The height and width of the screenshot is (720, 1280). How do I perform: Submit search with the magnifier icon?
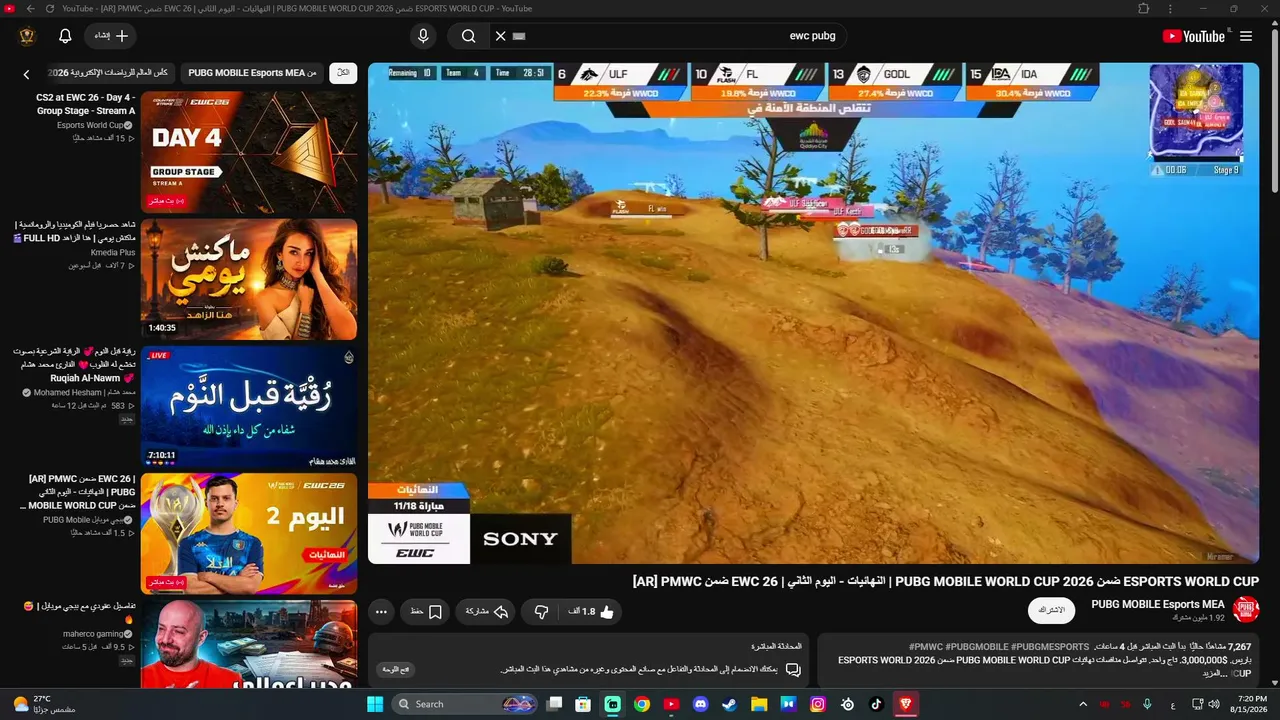[468, 36]
